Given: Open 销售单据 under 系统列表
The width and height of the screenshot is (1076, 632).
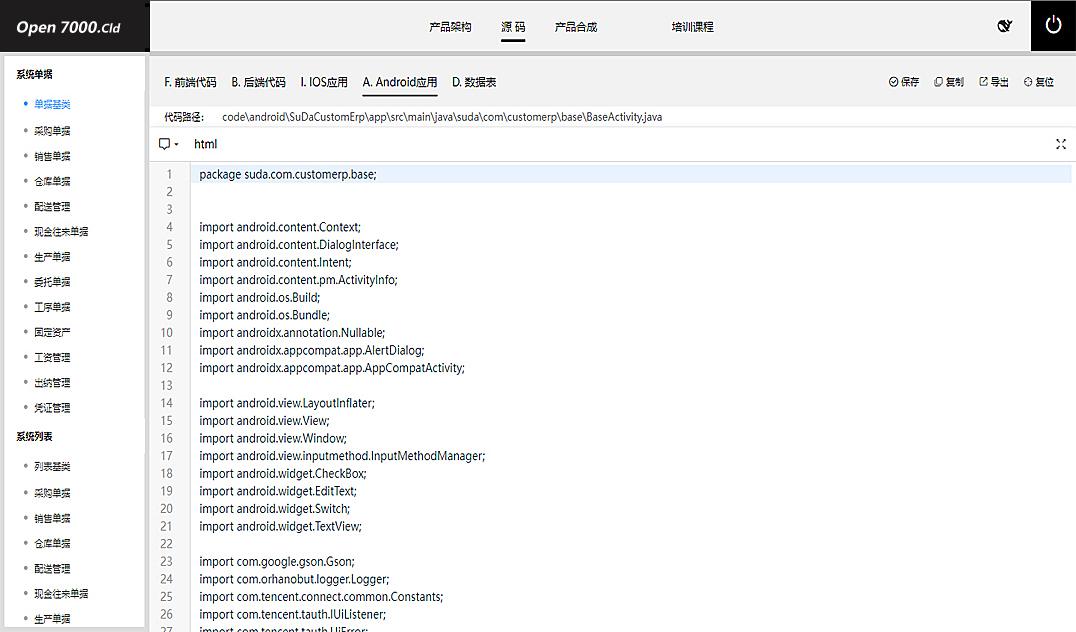Looking at the screenshot, I should [x=52, y=518].
